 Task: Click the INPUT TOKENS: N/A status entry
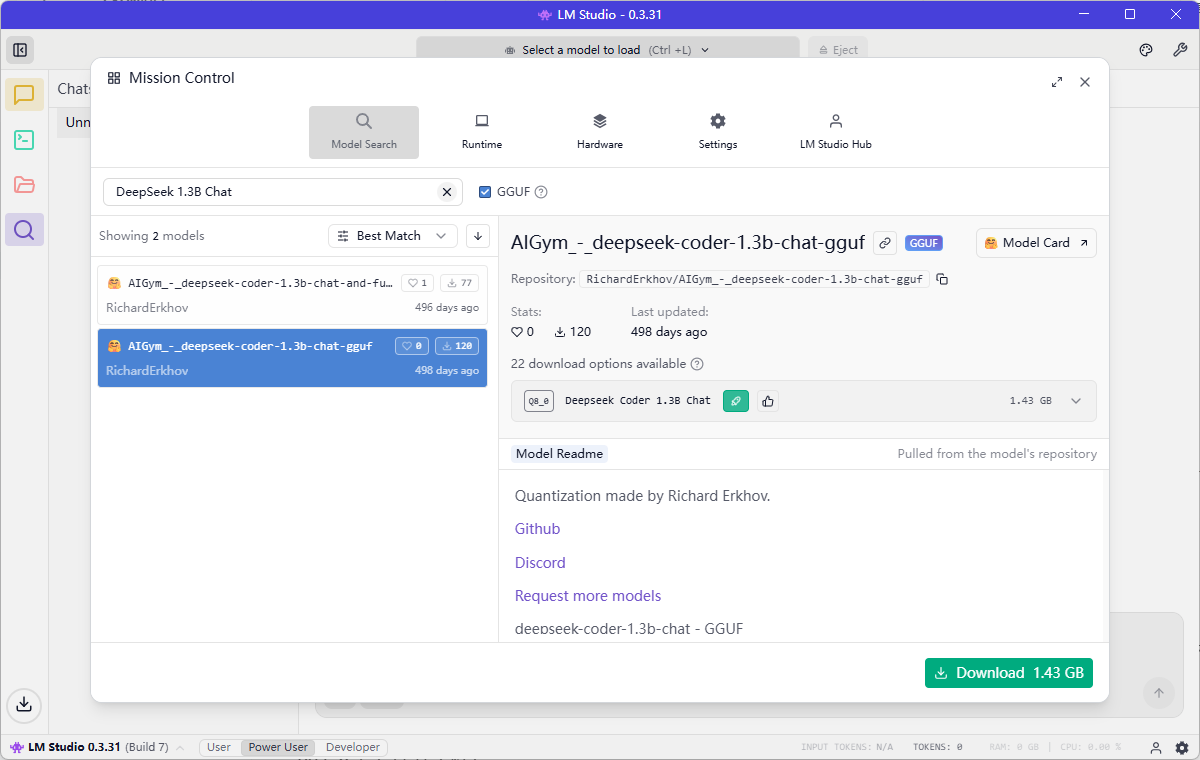[847, 747]
